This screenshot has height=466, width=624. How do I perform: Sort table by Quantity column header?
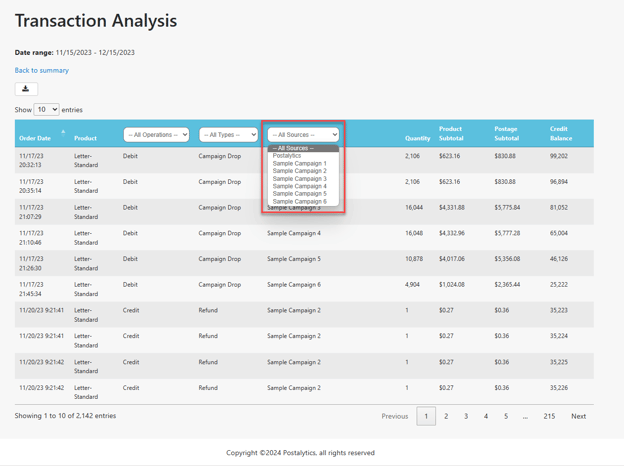[417, 138]
